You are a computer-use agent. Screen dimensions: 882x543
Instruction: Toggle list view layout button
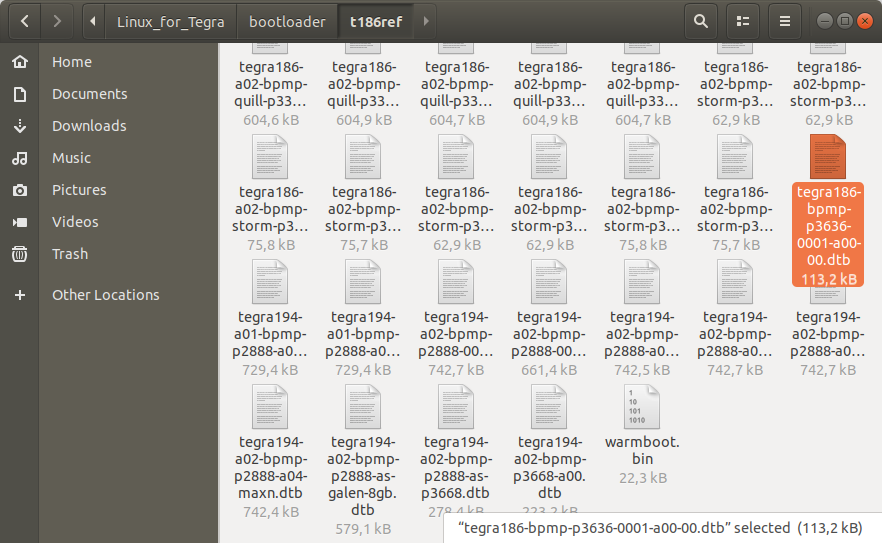742,21
